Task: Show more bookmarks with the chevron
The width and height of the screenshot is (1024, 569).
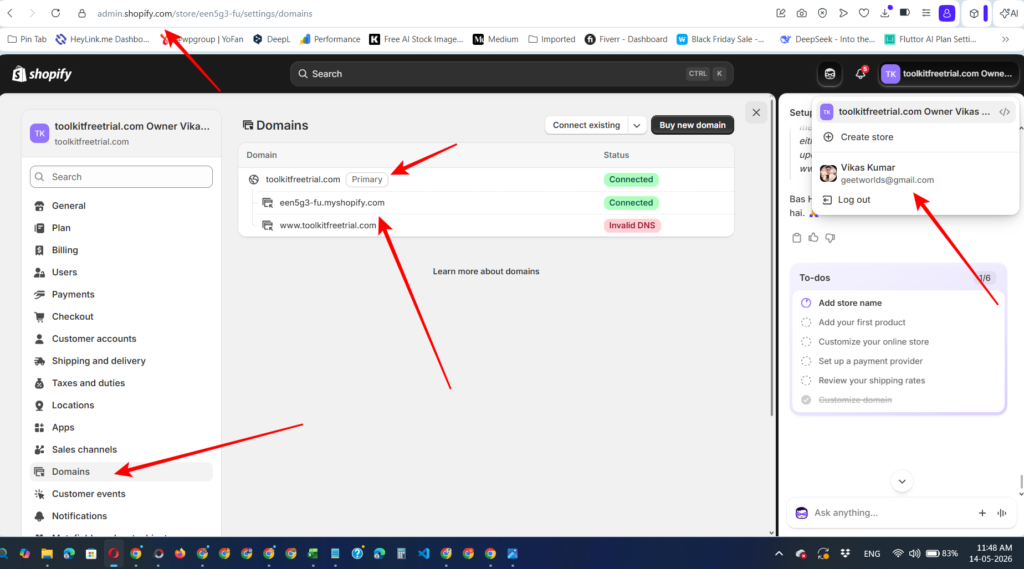Action: click(1006, 39)
